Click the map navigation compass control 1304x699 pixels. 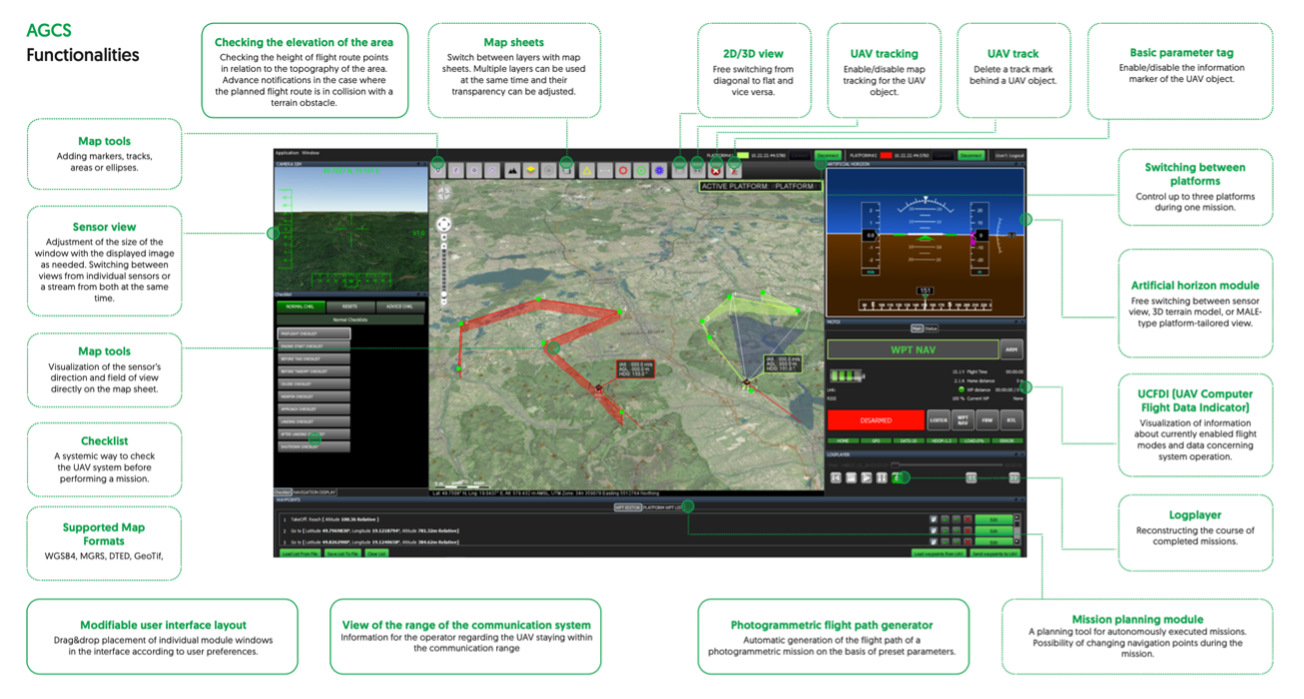coord(444,224)
